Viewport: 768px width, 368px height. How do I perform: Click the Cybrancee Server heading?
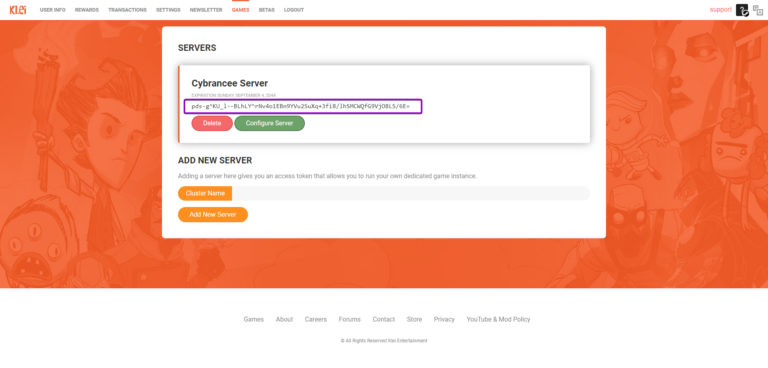pos(230,83)
